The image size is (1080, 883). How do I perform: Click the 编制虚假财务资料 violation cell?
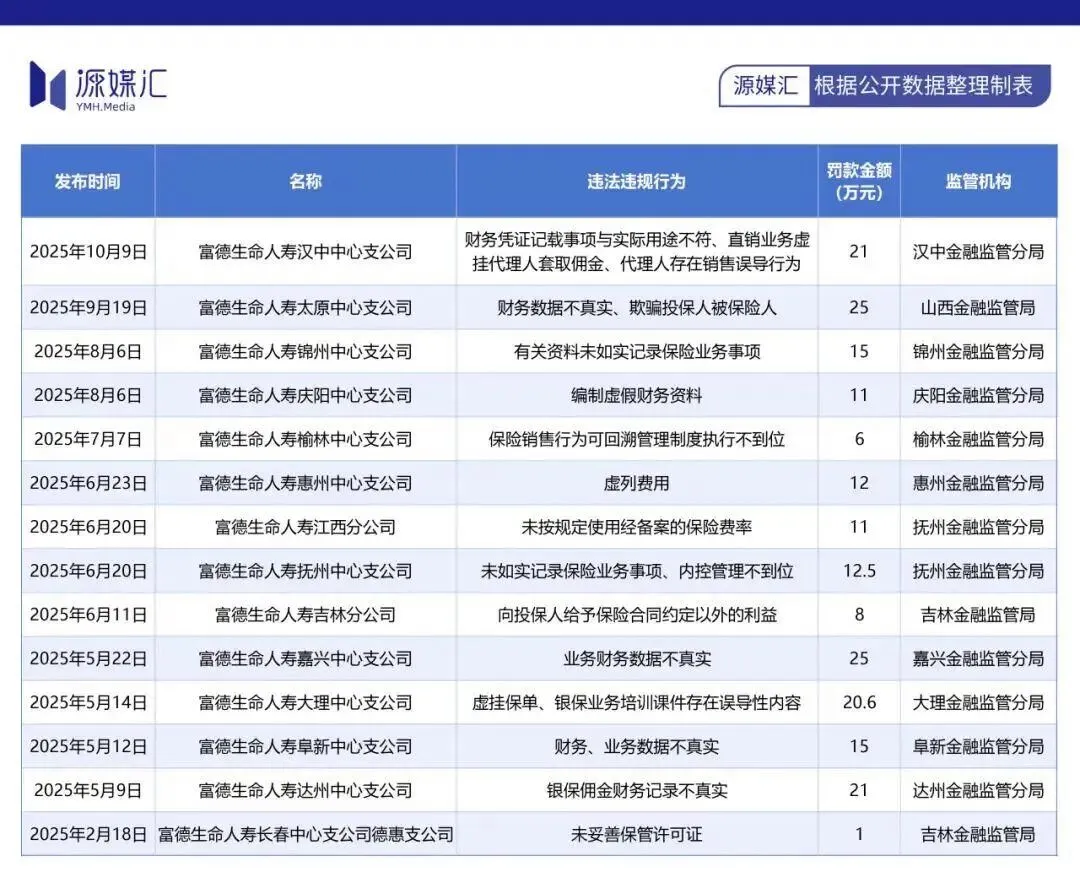point(637,395)
